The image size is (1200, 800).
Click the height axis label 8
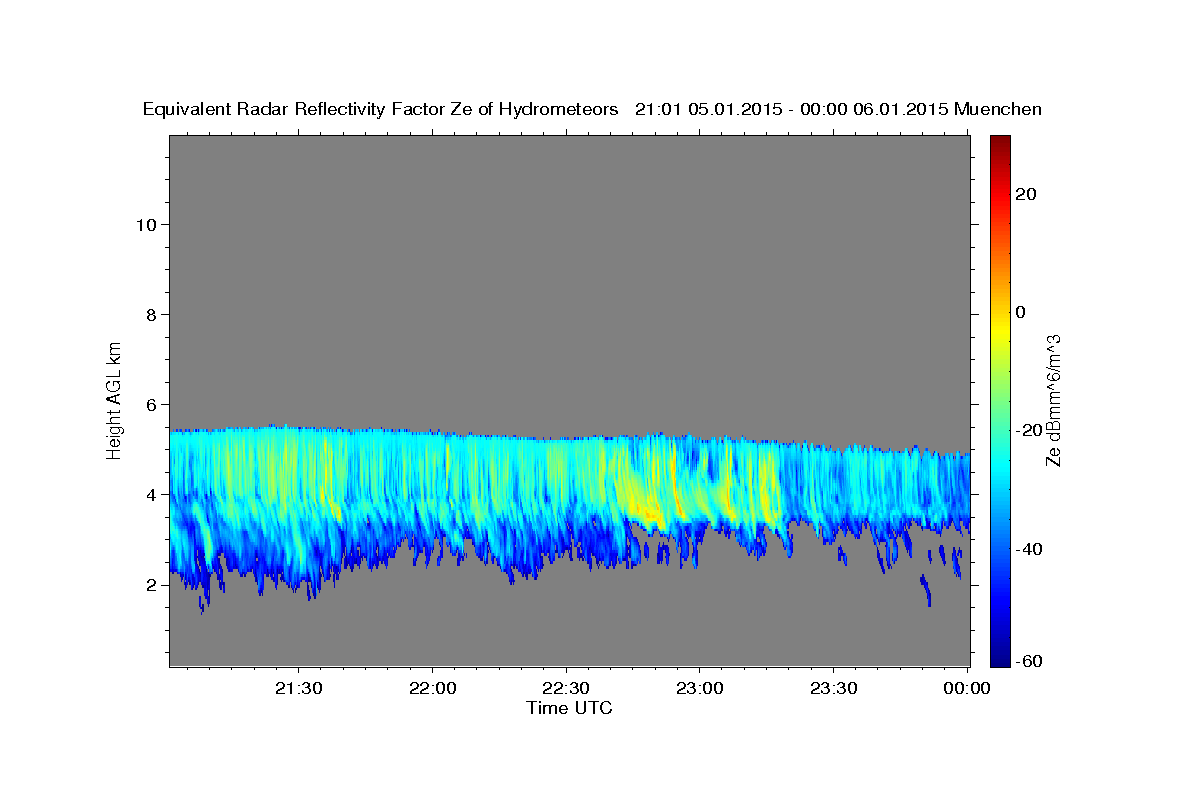point(152,314)
